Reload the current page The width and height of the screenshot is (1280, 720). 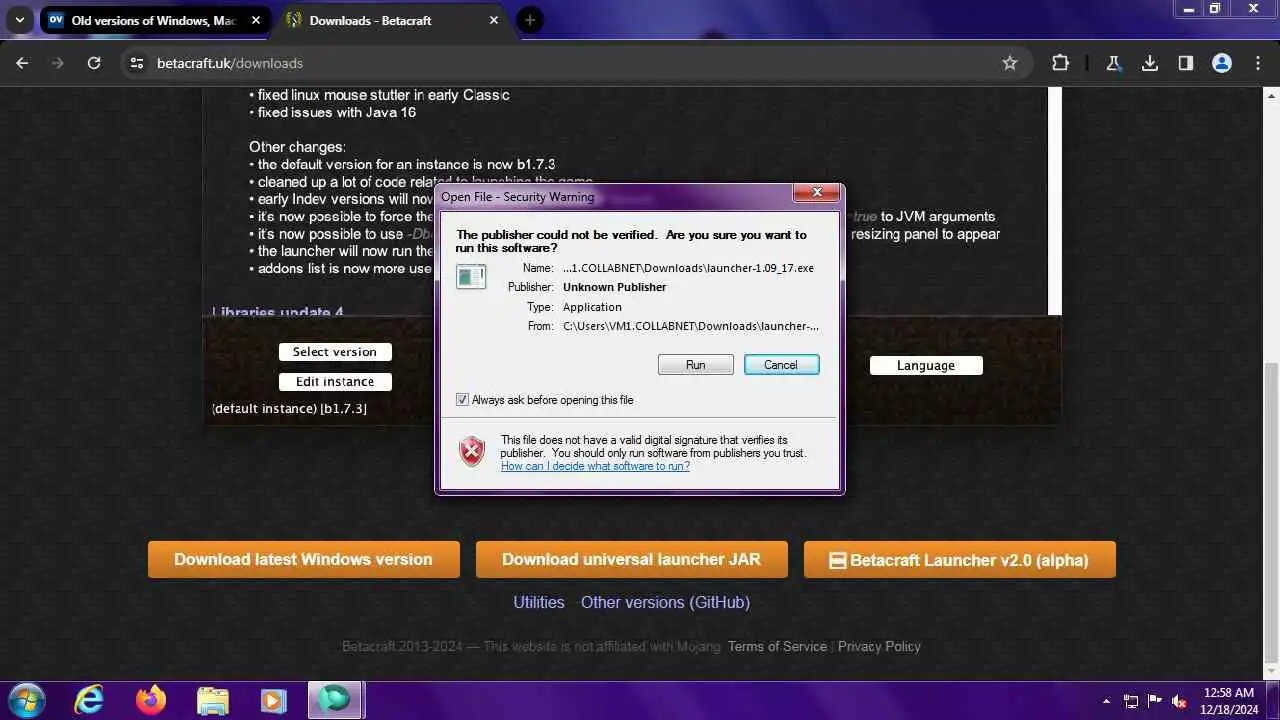[94, 63]
